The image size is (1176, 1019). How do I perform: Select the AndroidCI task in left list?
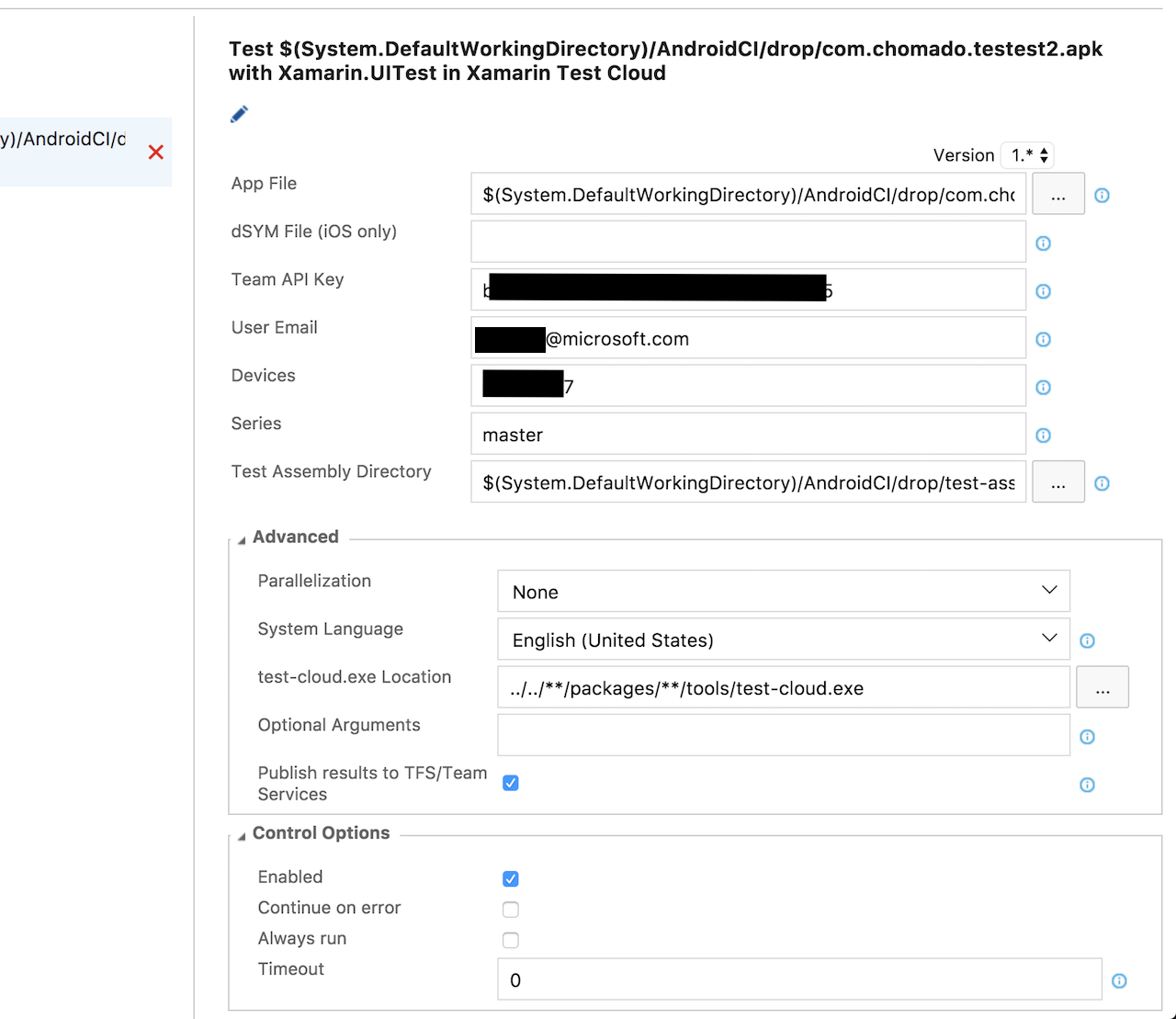[x=85, y=152]
